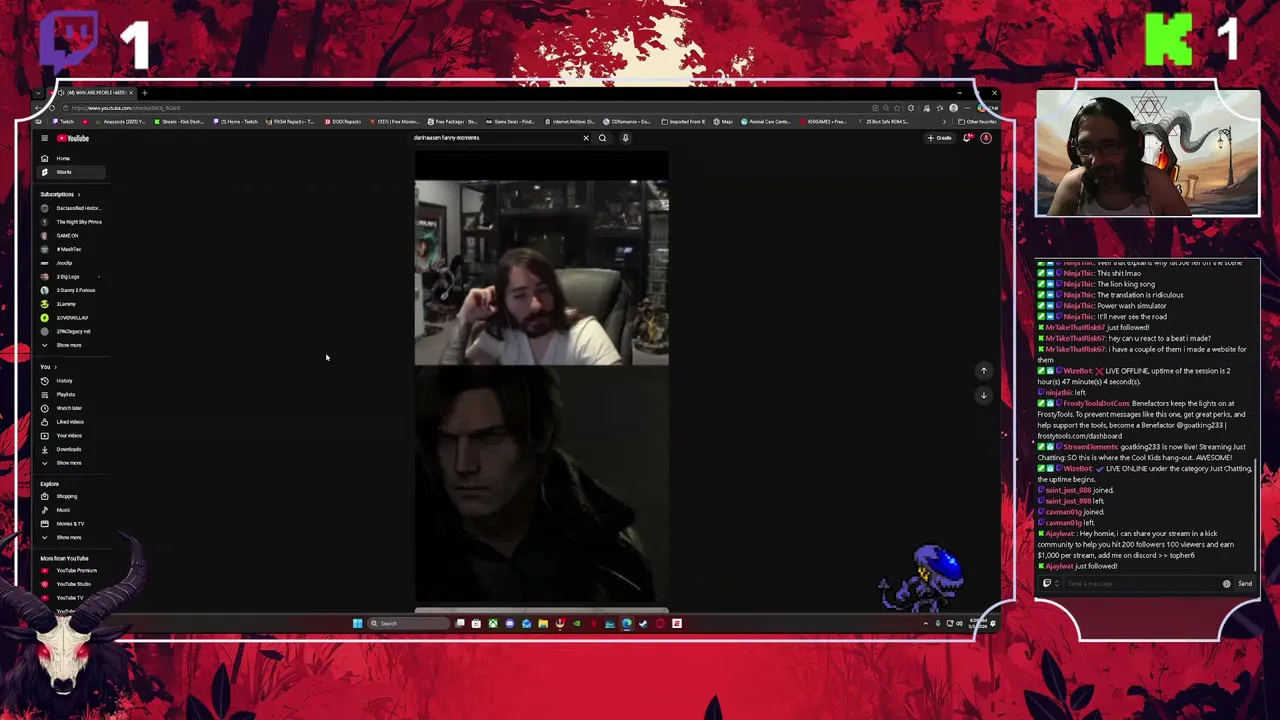Open Twitch bookmark in bookmarks bar

pos(65,122)
